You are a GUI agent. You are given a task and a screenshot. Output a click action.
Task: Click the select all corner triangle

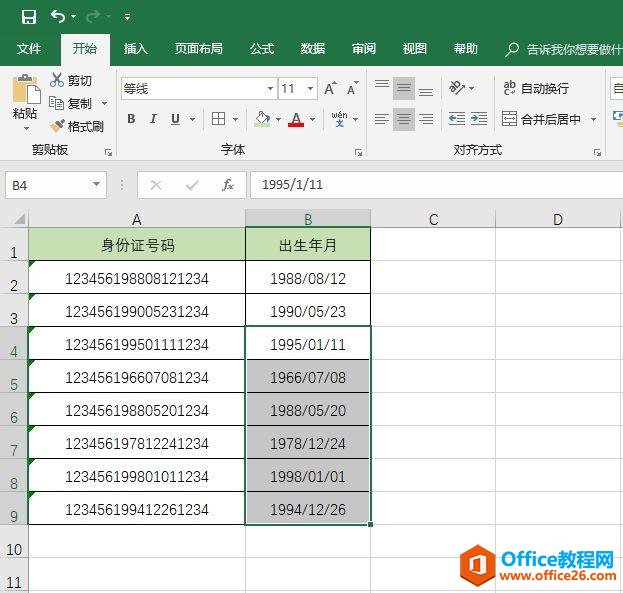19,219
